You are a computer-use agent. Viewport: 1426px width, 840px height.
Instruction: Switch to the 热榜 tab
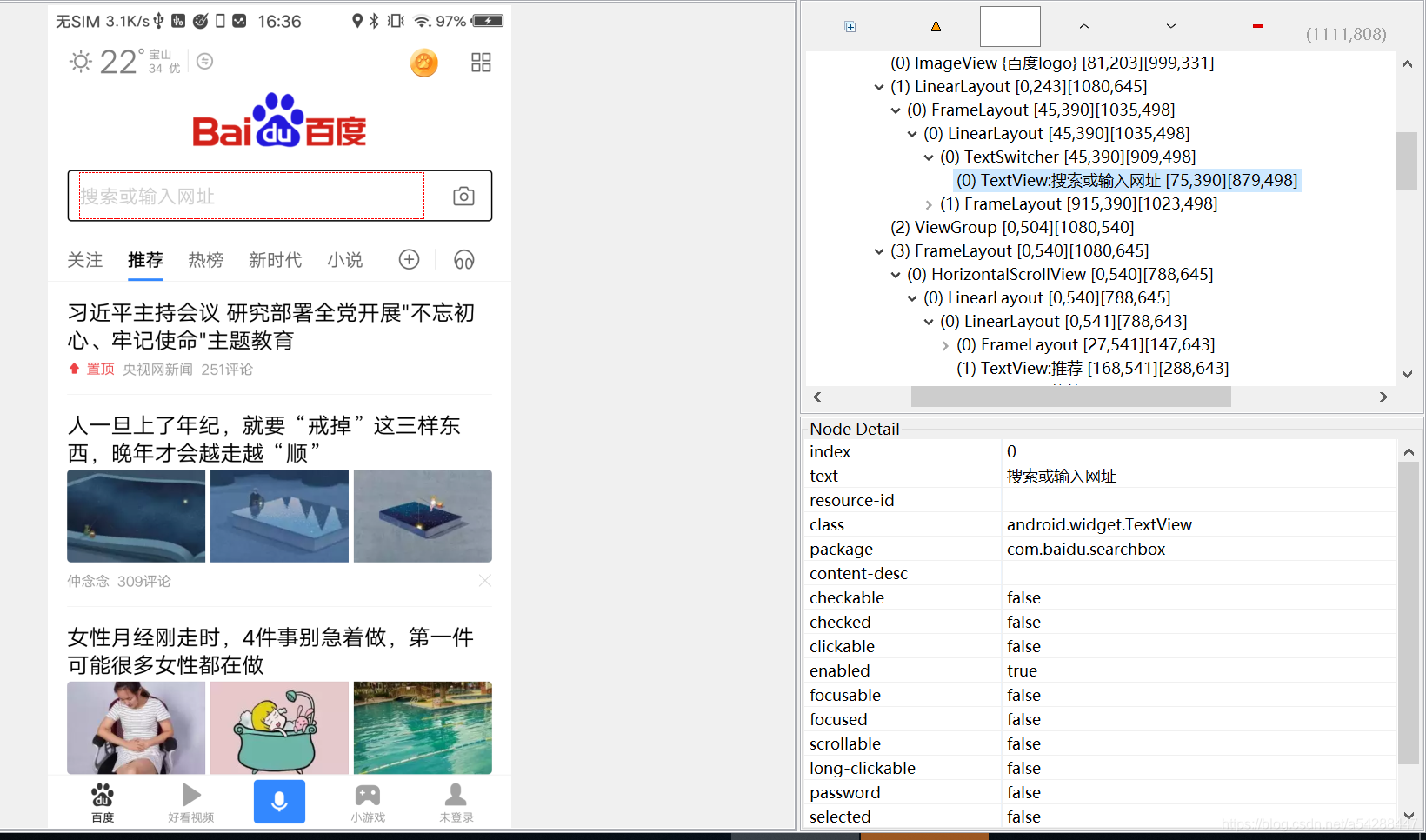206,259
